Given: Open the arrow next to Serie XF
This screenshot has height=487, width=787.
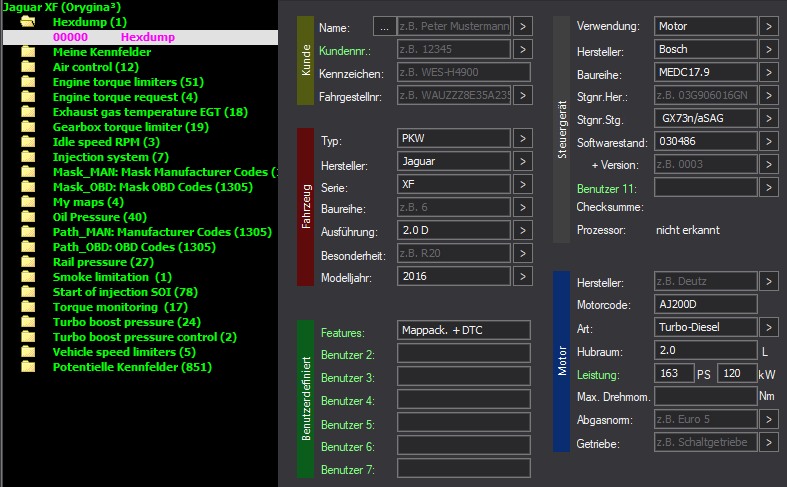Looking at the screenshot, I should tap(523, 184).
